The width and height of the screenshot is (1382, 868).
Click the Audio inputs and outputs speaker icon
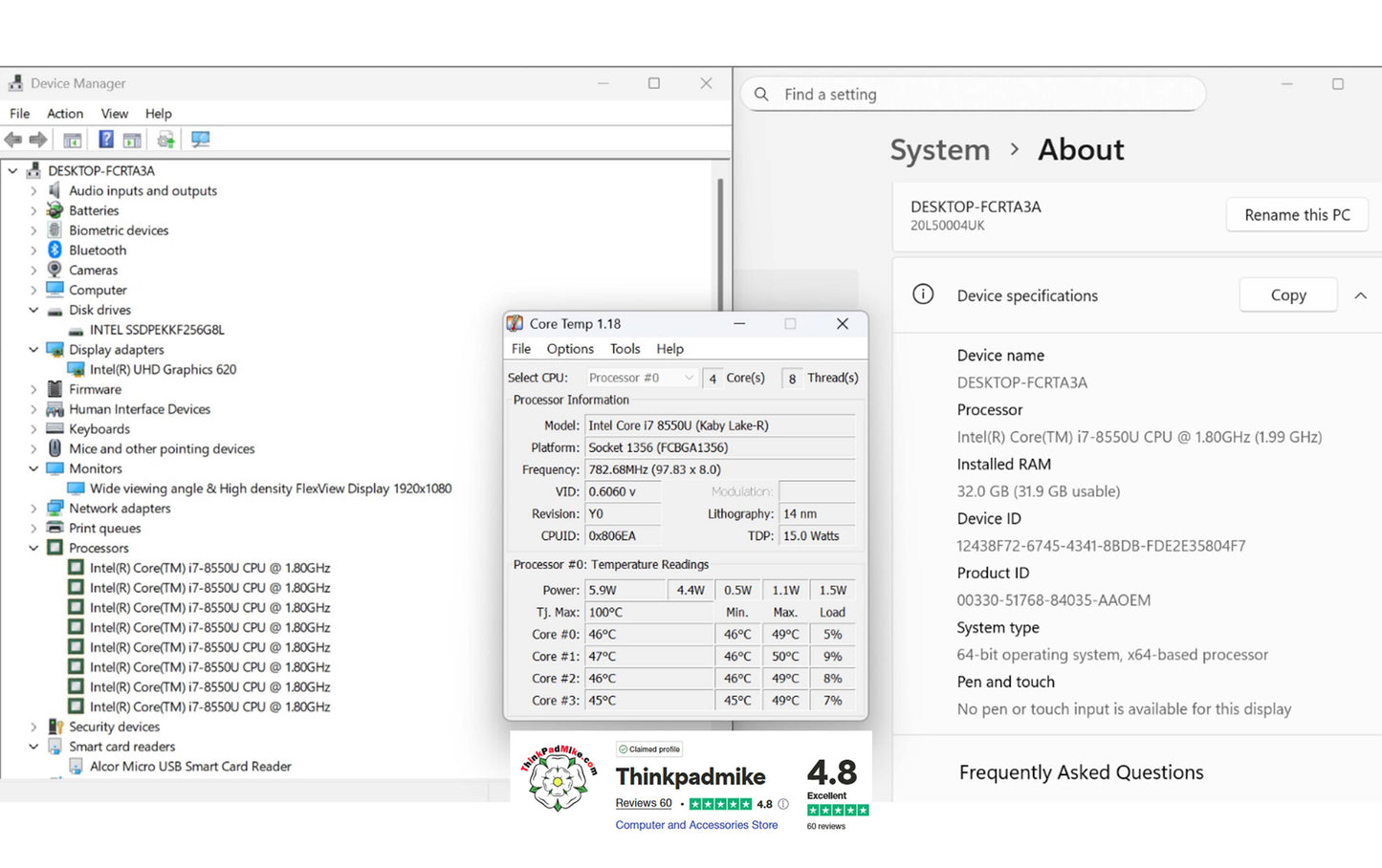pos(55,190)
